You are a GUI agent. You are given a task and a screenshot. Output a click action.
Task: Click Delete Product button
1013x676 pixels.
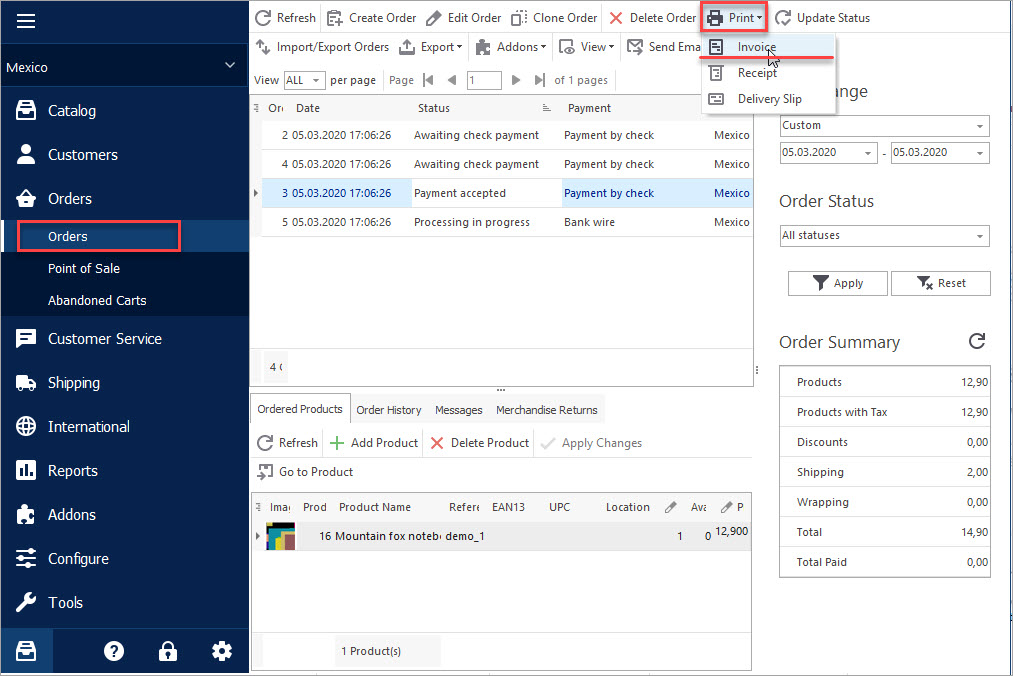(480, 443)
